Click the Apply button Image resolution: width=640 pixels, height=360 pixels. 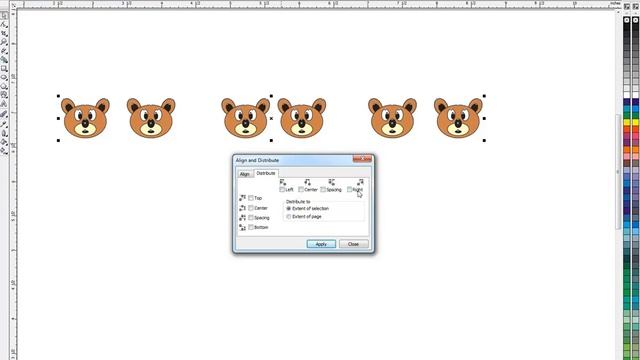pyautogui.click(x=321, y=244)
